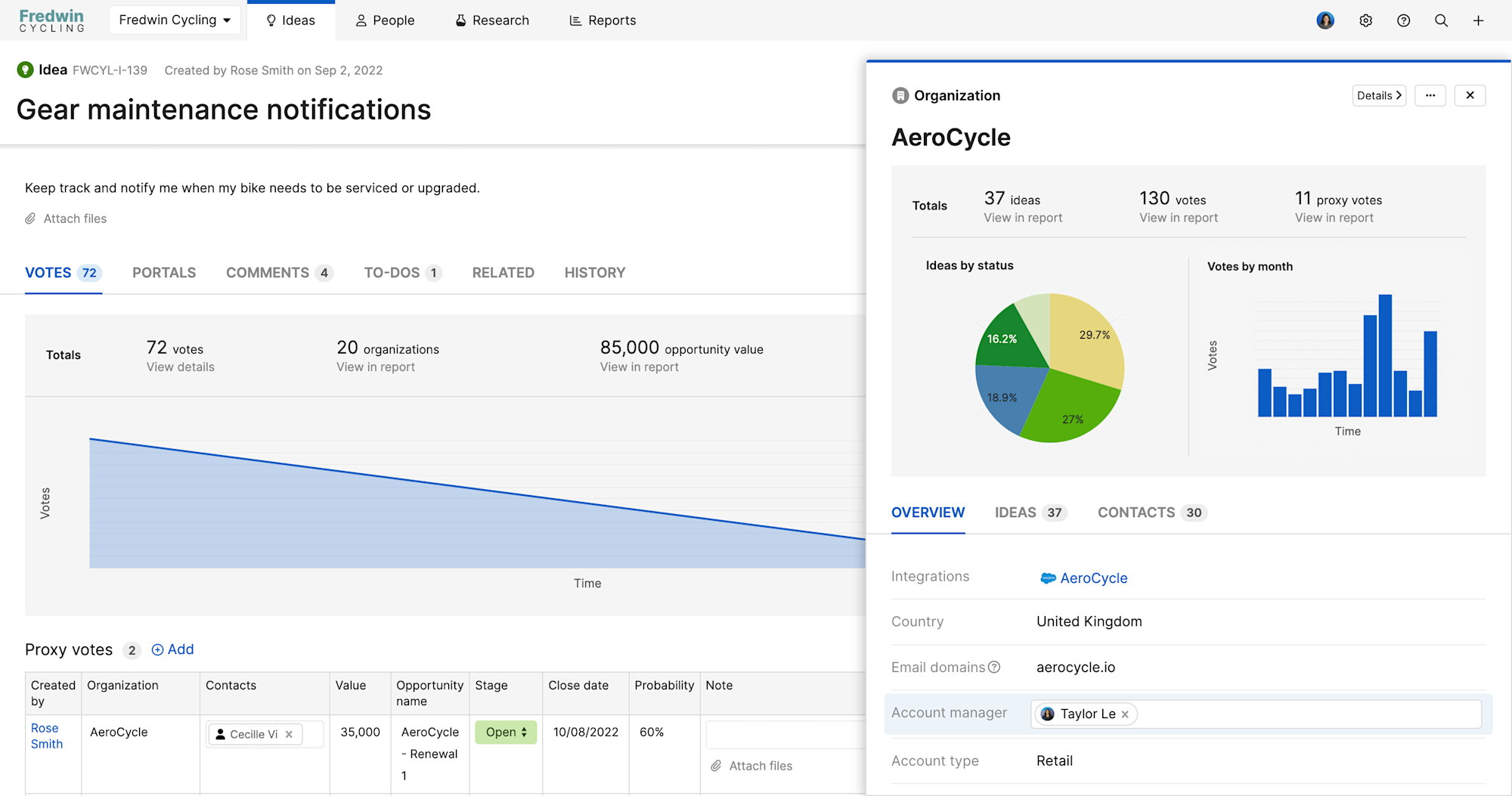This screenshot has height=796, width=1512.
Task: Click the help question mark beside Email domains
Action: pos(993,667)
